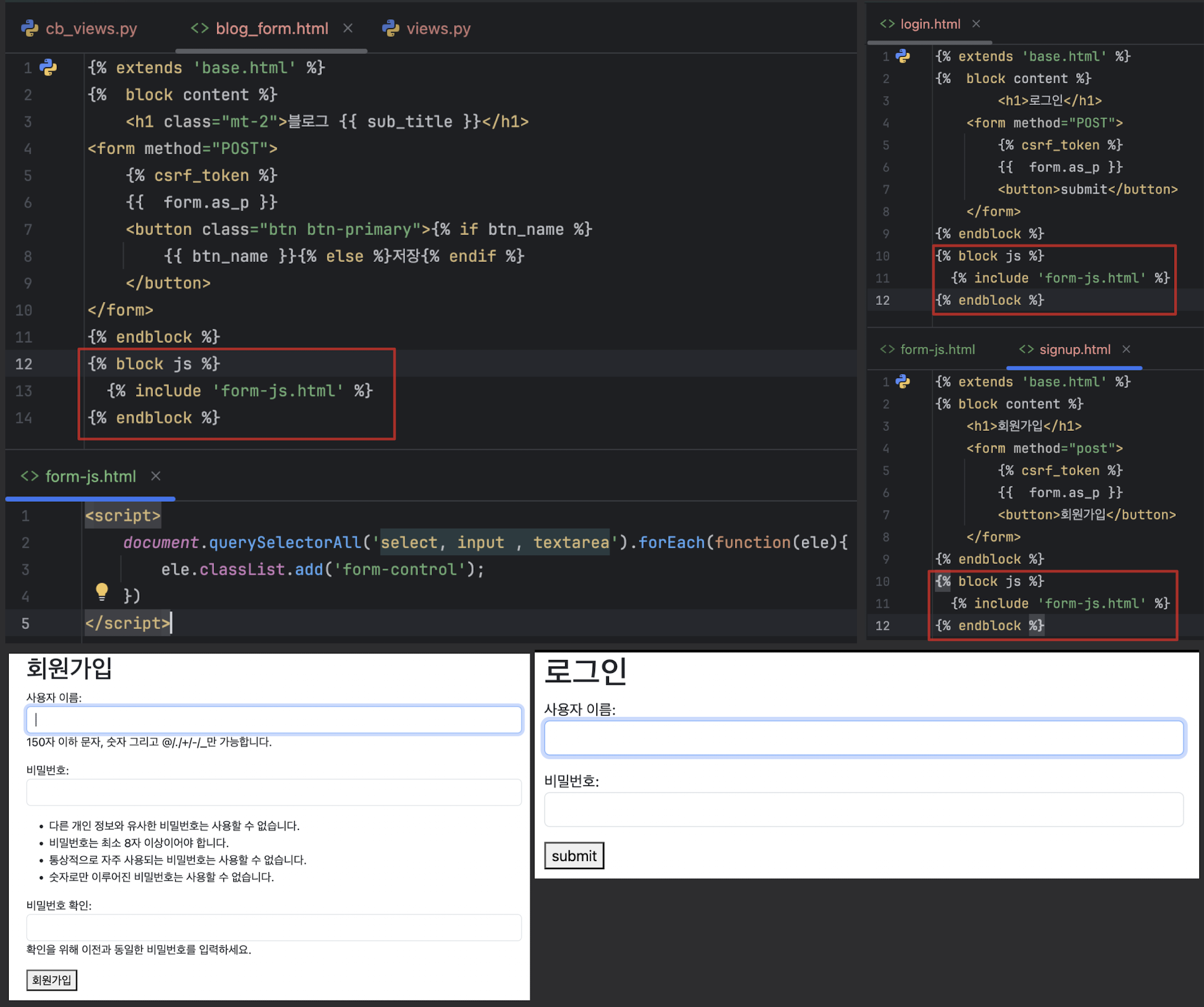
Task: Focus the login 사용자 이름 input field
Action: pyautogui.click(x=863, y=737)
